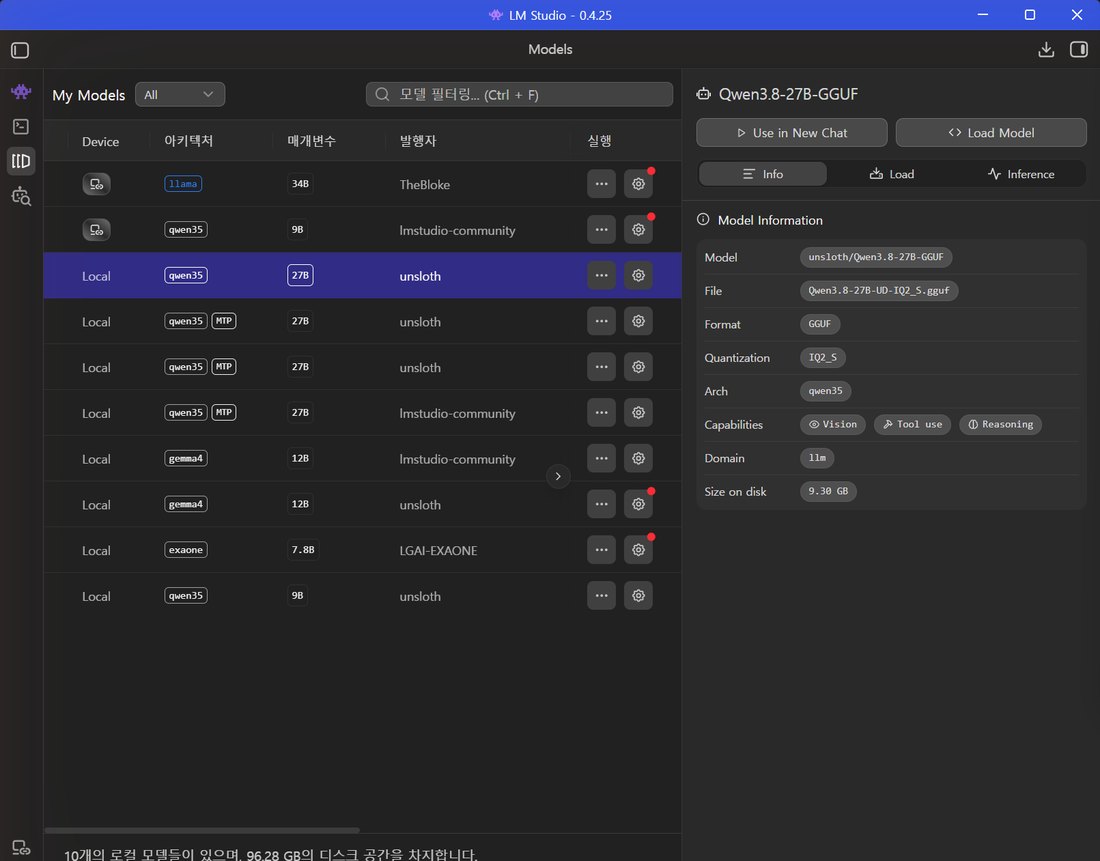Click the Reasoning capability tag

(1000, 425)
